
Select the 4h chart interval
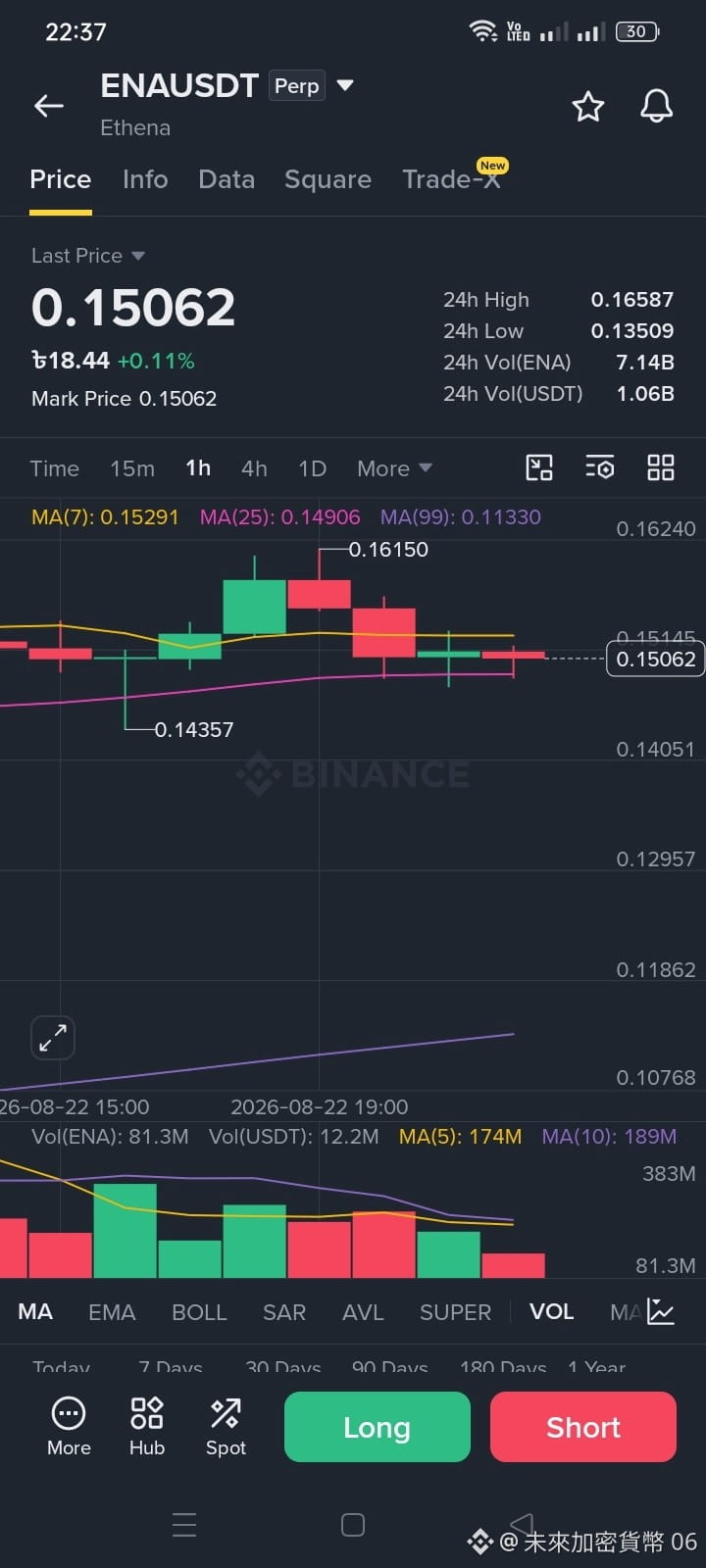[x=254, y=468]
